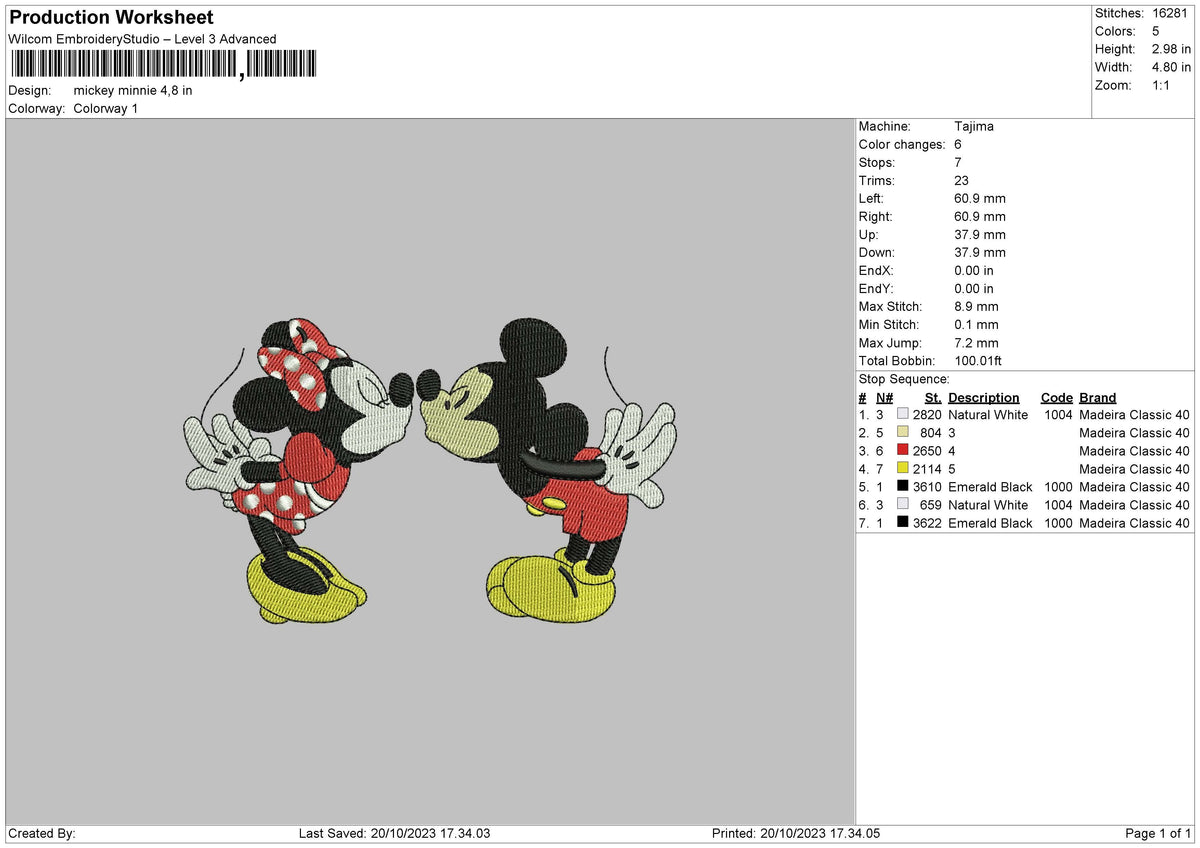Click the Max Jump value '7.2 mm'

[x=977, y=343]
